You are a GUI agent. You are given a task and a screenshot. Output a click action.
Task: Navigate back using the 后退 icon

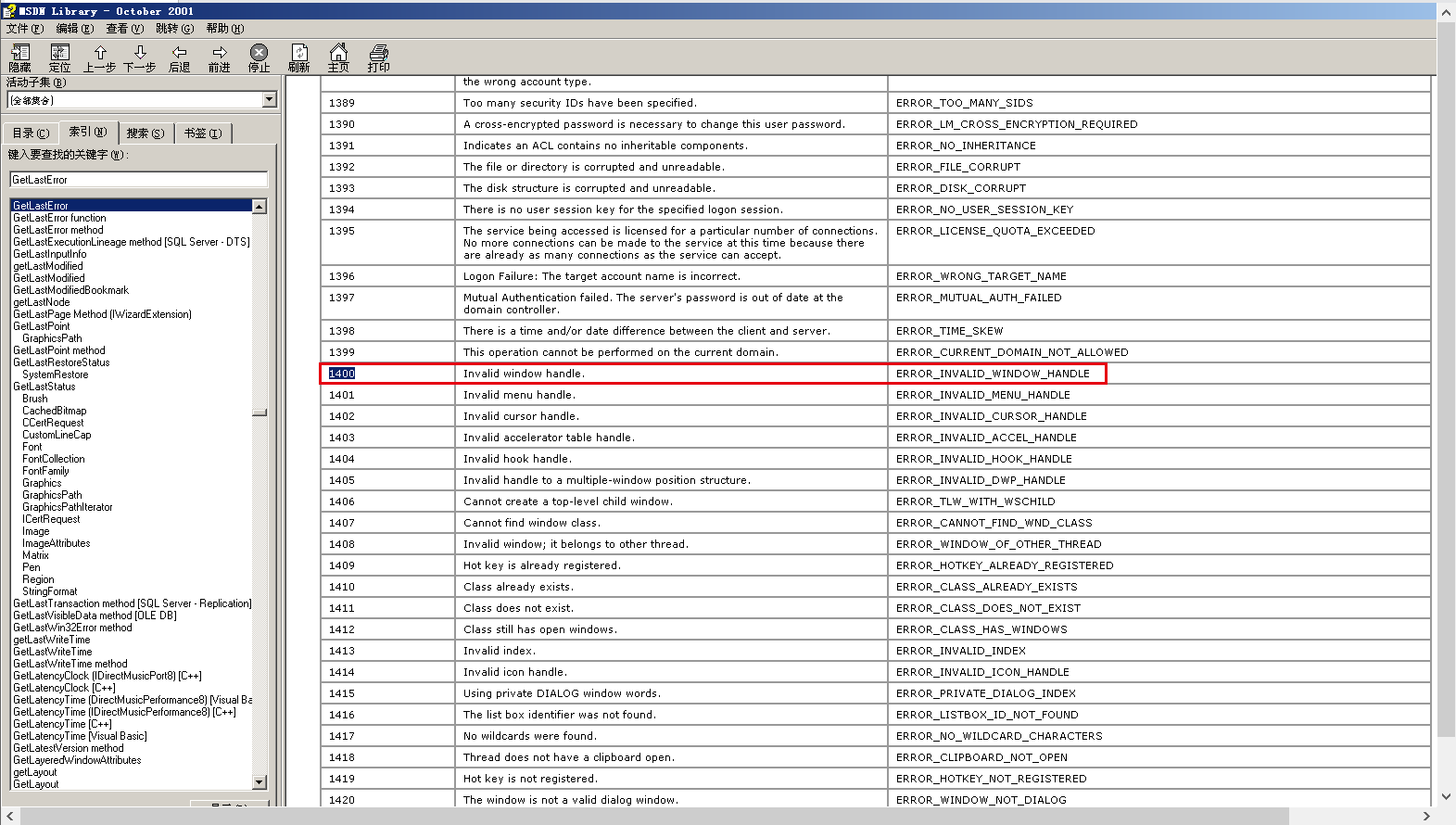pyautogui.click(x=180, y=57)
